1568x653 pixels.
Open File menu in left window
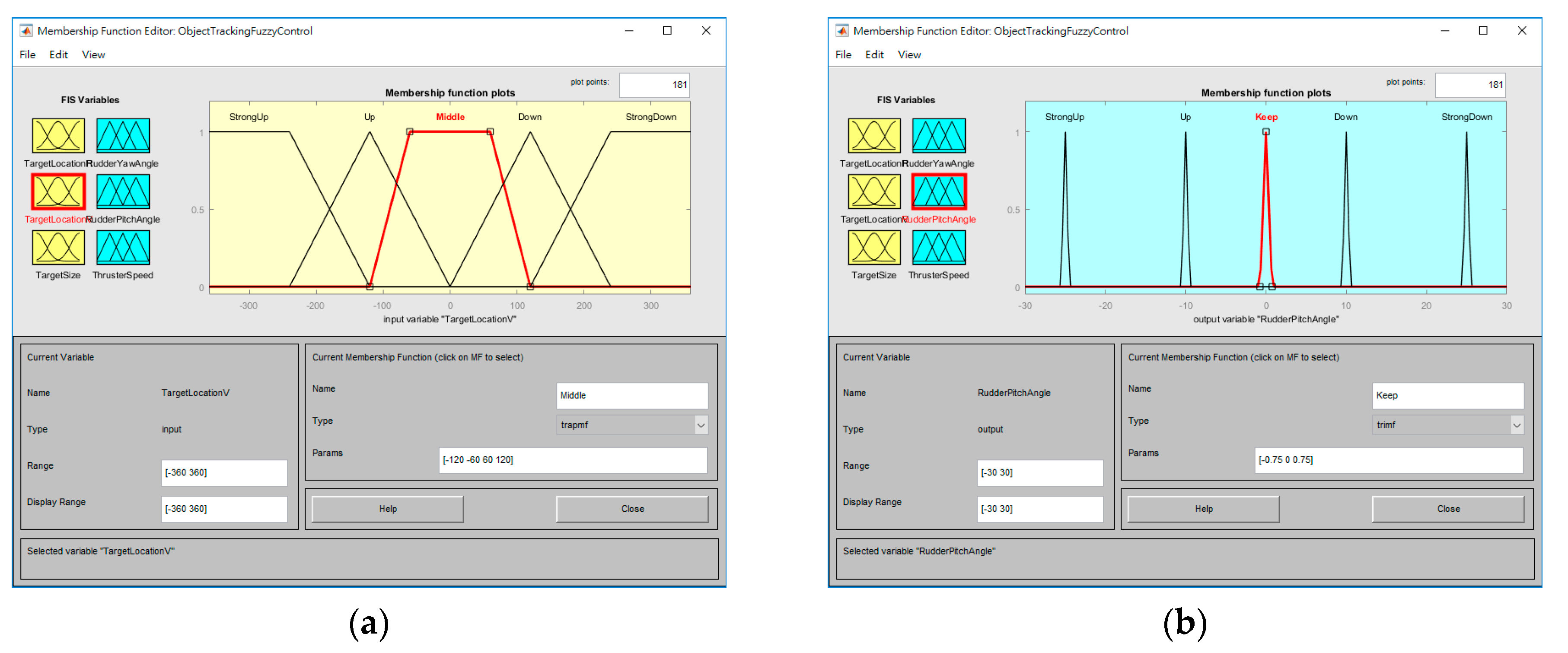pyautogui.click(x=27, y=55)
